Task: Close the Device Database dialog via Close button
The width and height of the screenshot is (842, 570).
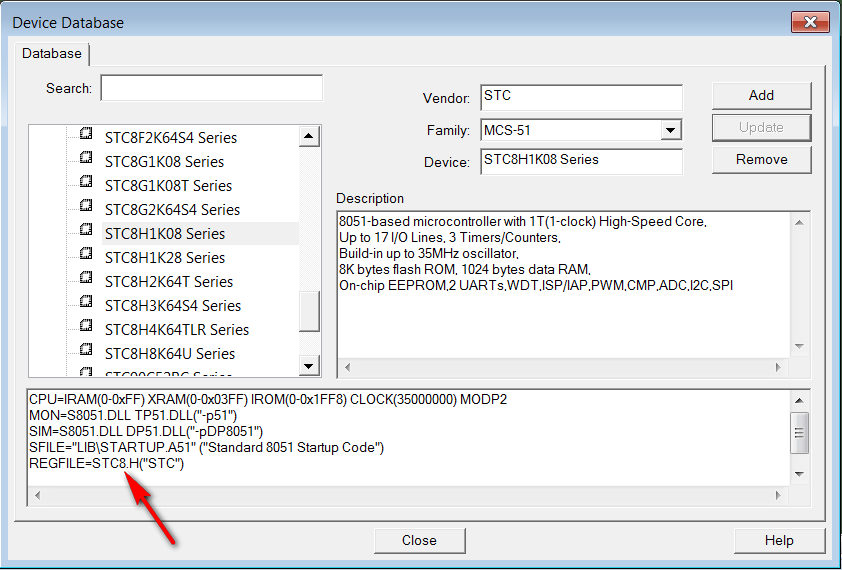Action: tap(419, 540)
